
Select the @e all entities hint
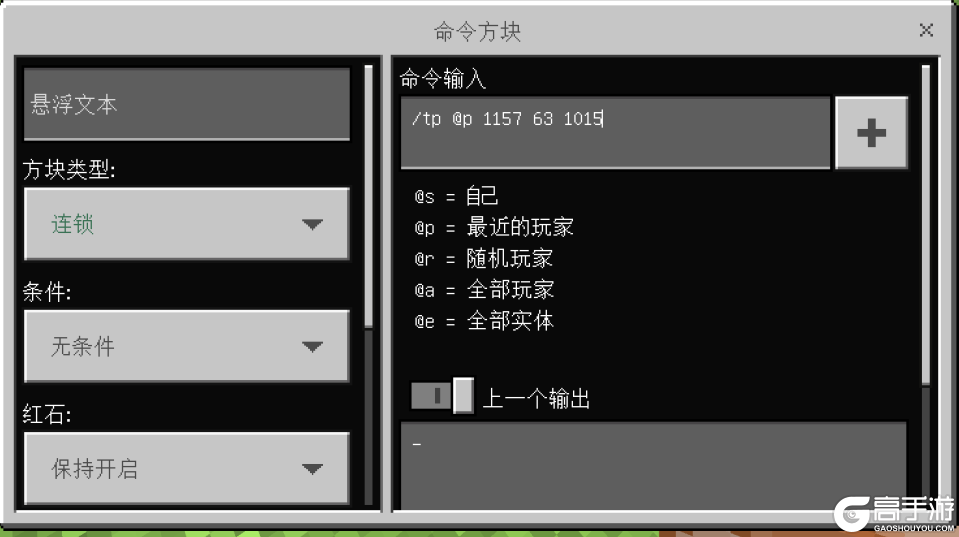pos(484,321)
